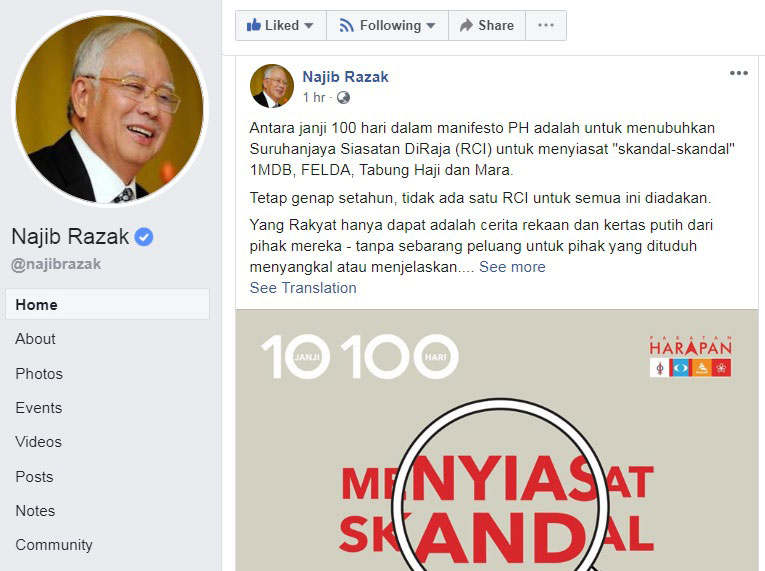The image size is (765, 571).
Task: Open the page's three-dot more menu
Action: pyautogui.click(x=545, y=25)
